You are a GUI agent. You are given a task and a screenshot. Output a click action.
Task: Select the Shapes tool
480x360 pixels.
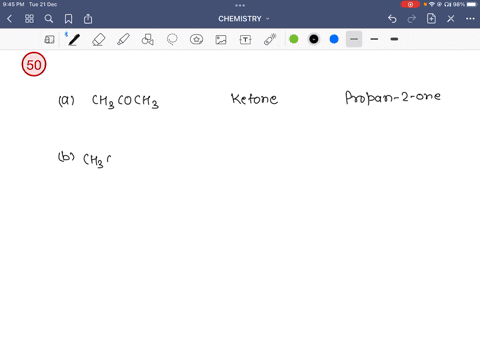click(x=148, y=39)
